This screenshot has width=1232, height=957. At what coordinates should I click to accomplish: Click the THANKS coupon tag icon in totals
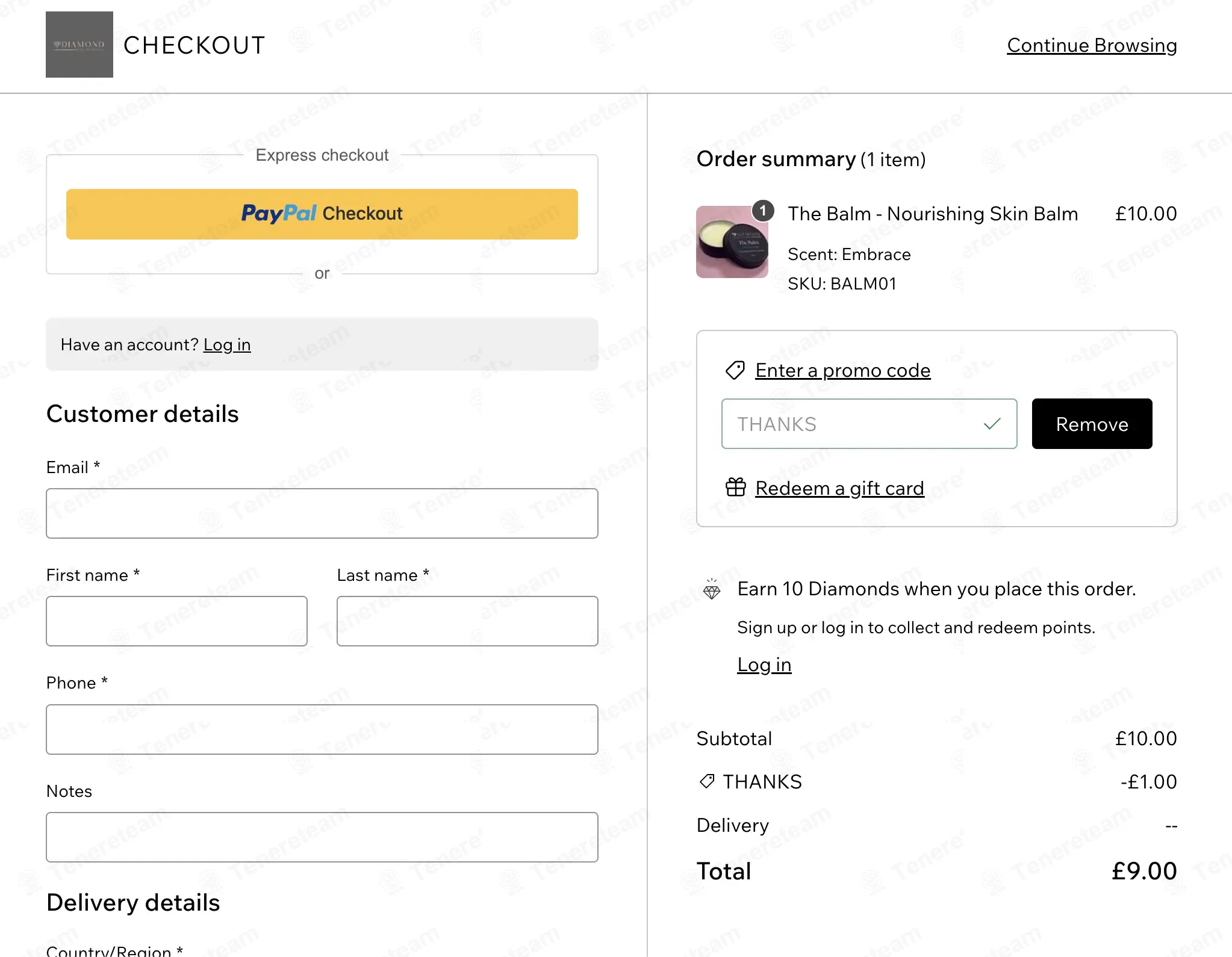point(707,781)
